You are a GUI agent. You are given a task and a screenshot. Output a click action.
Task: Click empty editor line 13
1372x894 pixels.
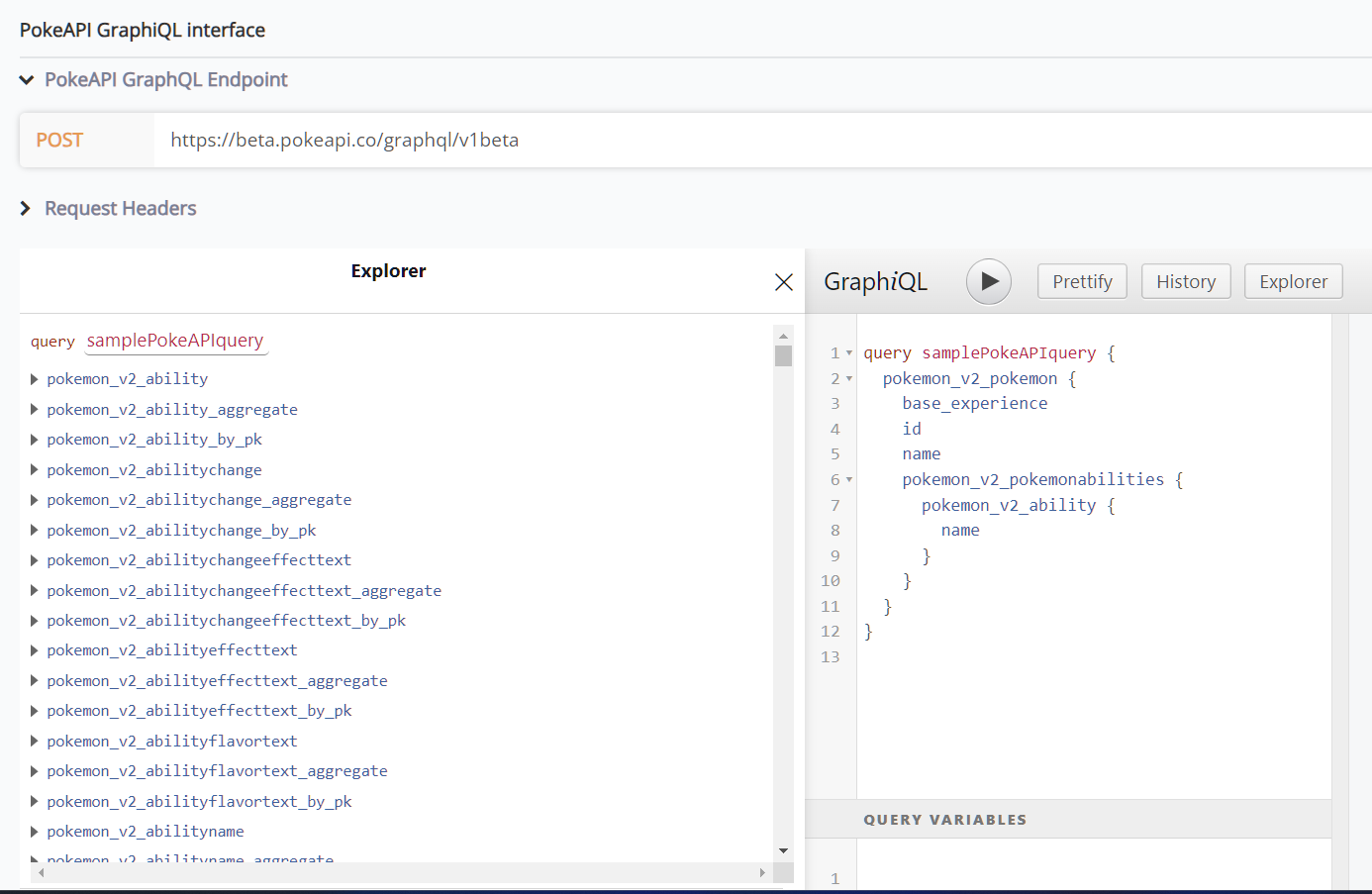(x=1093, y=656)
